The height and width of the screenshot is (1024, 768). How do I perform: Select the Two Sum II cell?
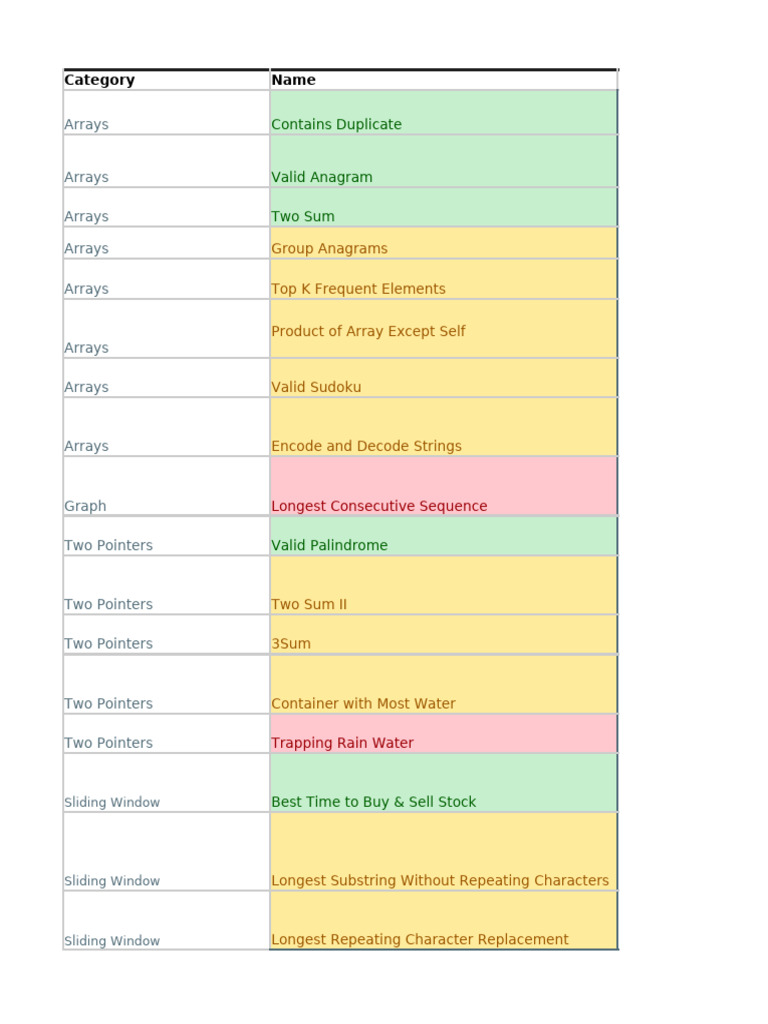[x=310, y=604]
